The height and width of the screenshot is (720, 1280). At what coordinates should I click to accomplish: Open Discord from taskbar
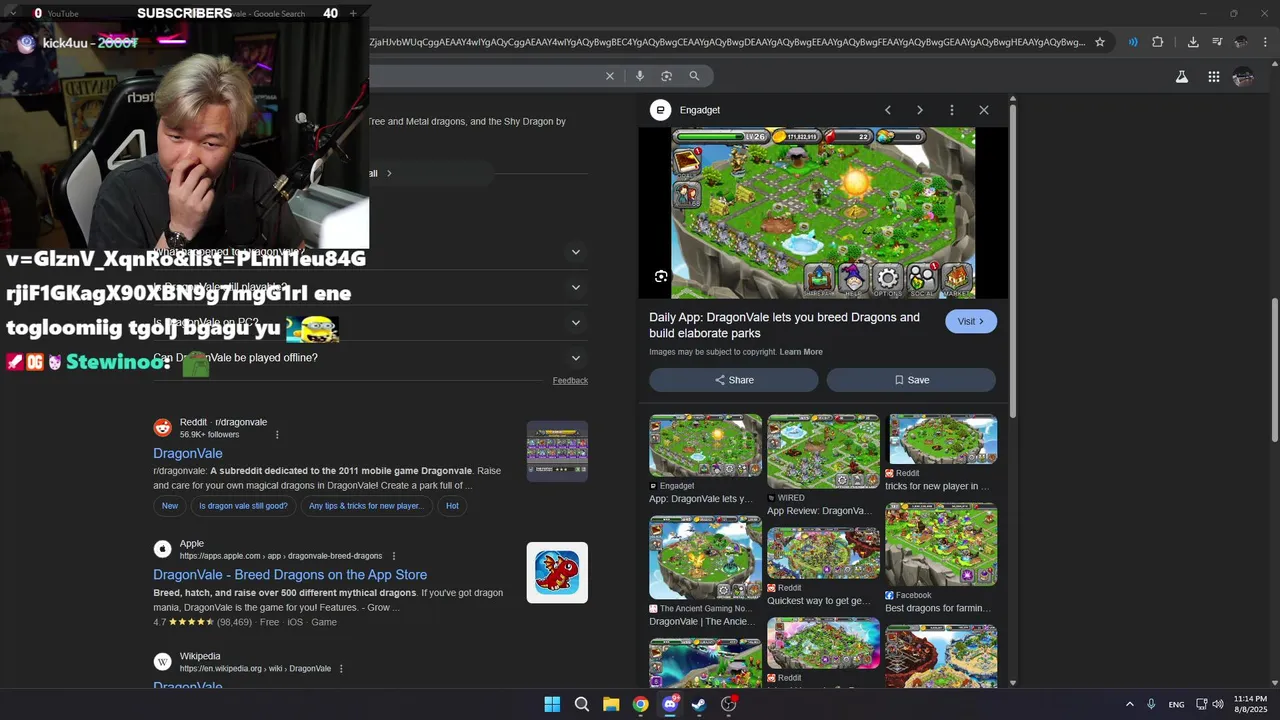coord(670,704)
